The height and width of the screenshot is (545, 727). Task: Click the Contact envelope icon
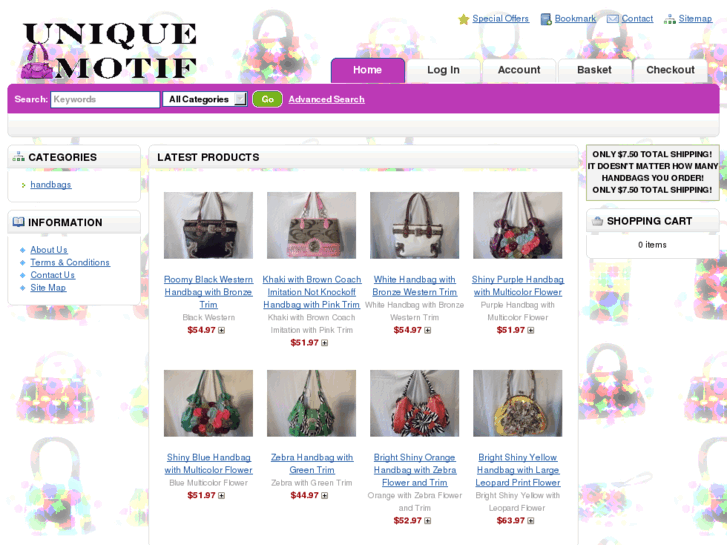click(612, 19)
